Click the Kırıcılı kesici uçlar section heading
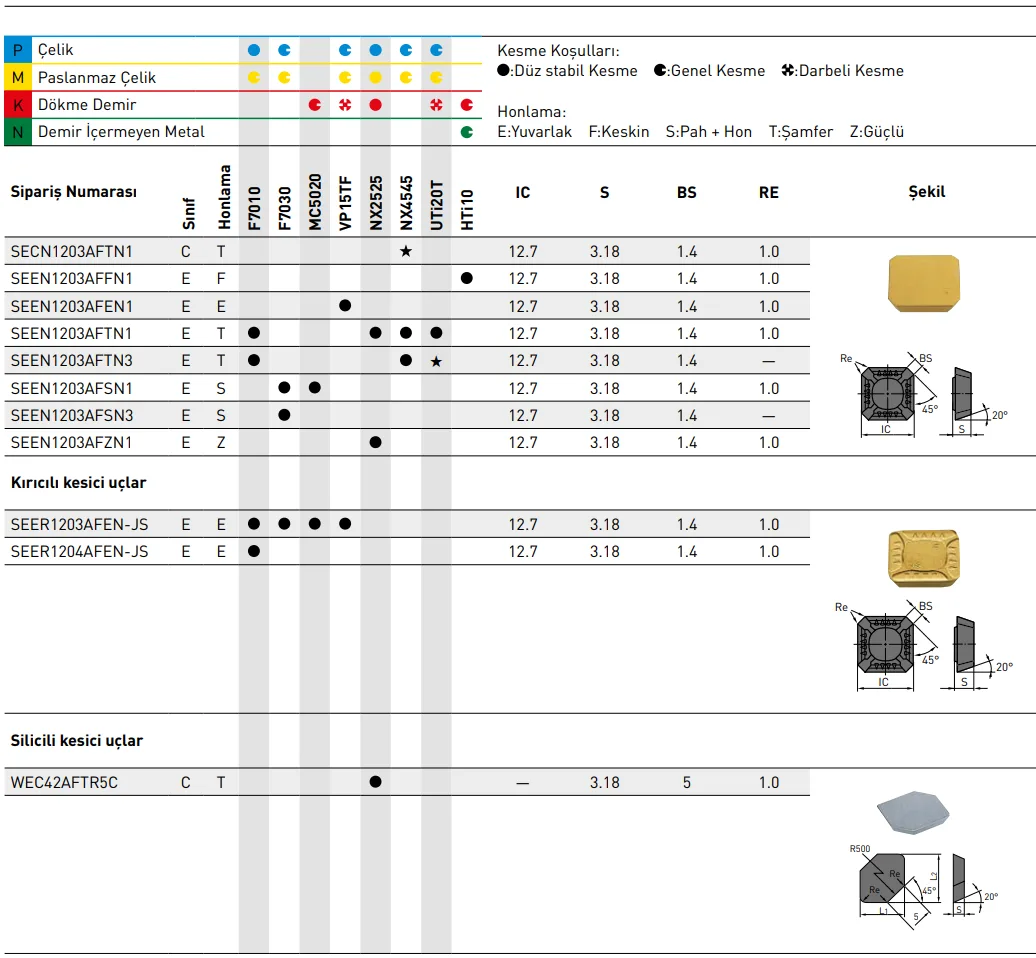The image size is (1036, 958). click(x=78, y=482)
